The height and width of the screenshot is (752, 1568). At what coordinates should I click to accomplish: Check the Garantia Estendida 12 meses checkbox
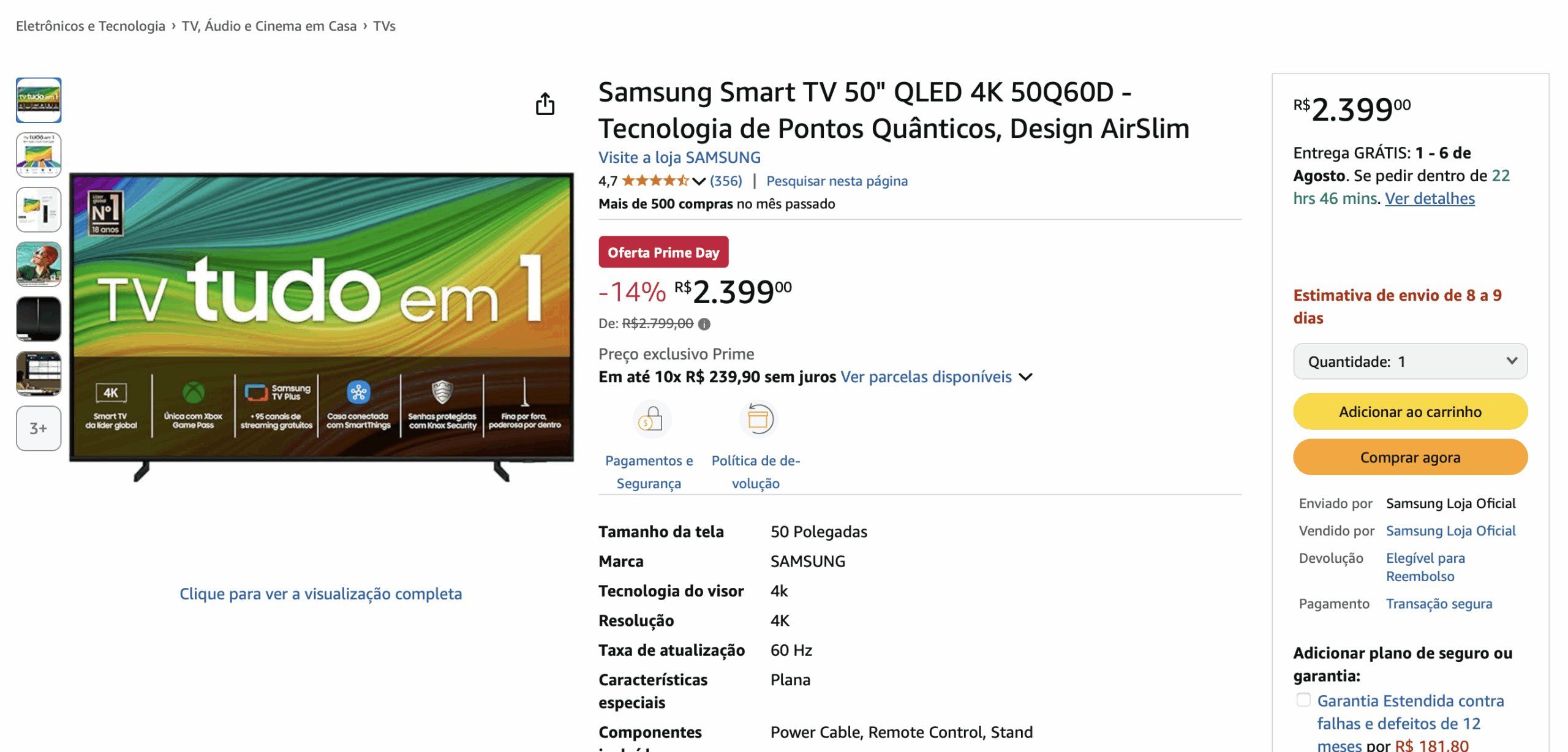[1303, 700]
